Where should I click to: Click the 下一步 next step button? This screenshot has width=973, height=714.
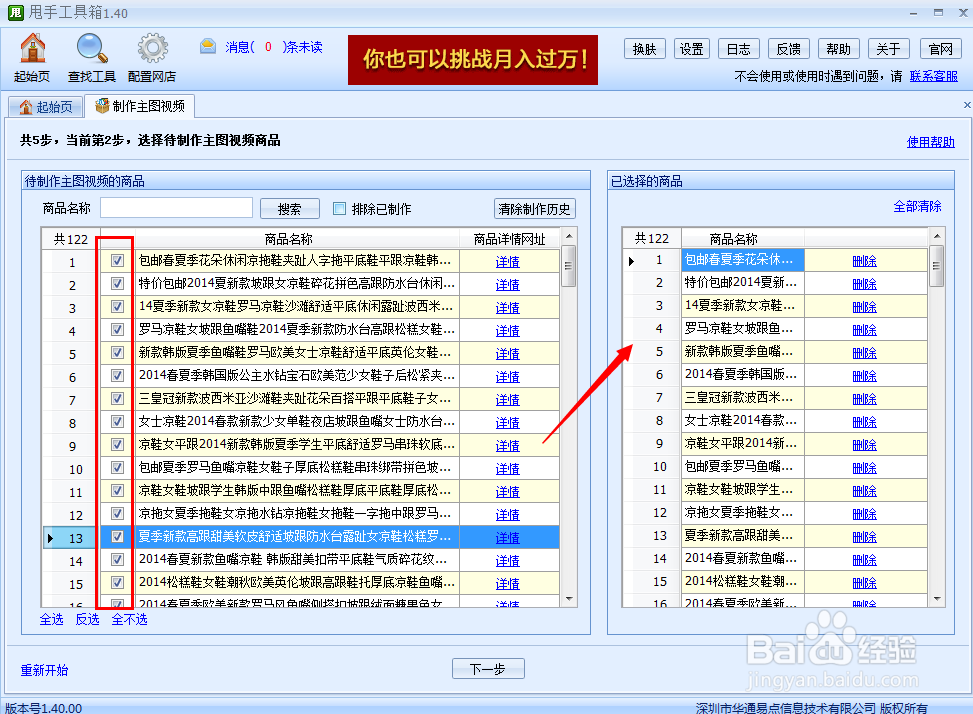(x=488, y=668)
